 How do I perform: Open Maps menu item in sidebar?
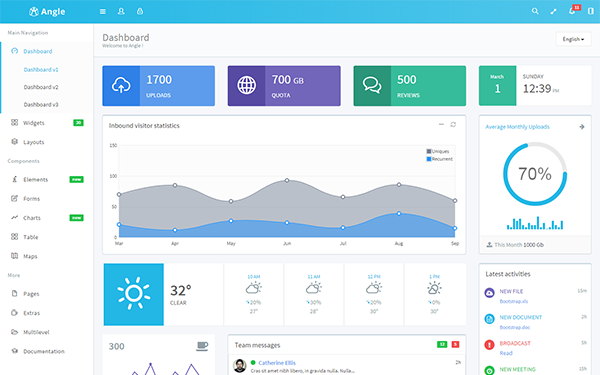click(47, 256)
